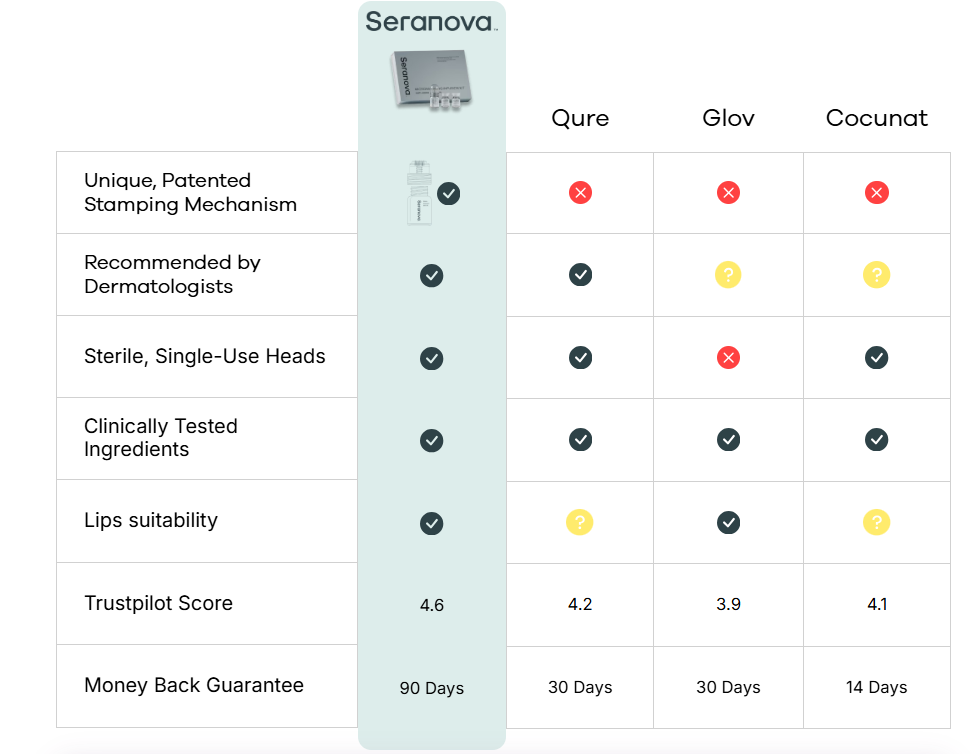This screenshot has width=978, height=754.
Task: Click Seranova's 4.6 Trustpilot score
Action: tap(432, 604)
